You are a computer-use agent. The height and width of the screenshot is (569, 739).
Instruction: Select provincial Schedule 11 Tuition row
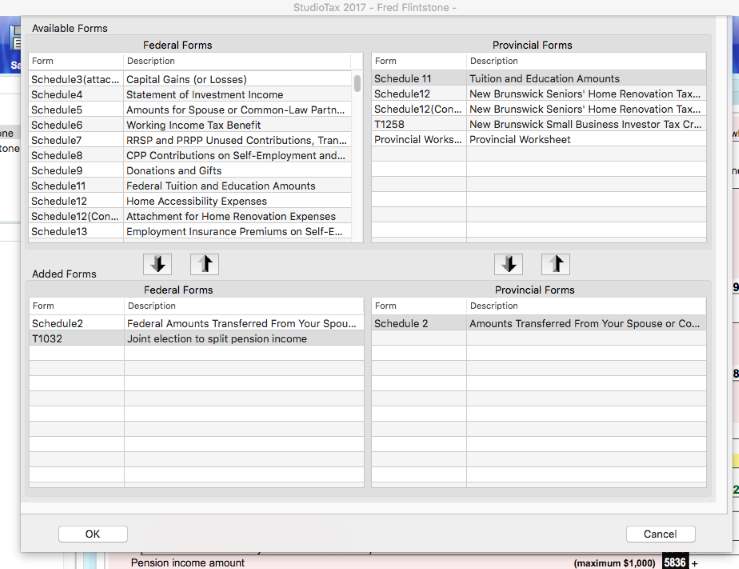(537, 79)
